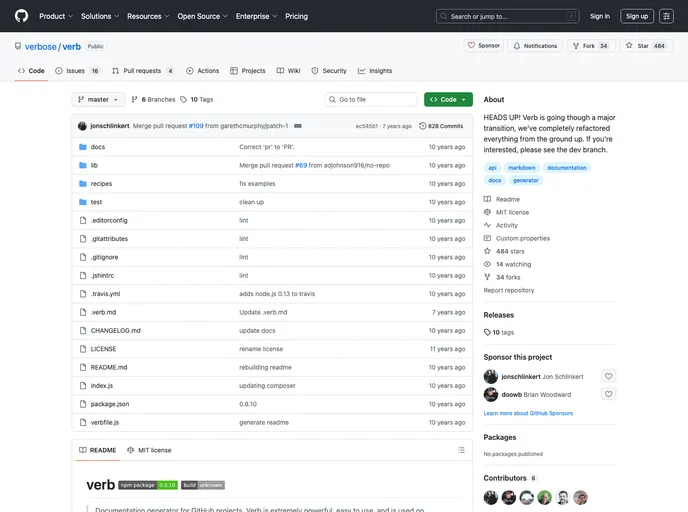Viewport: 688px width, 512px height.
Task: Open first contributor avatar
Action: pyautogui.click(x=491, y=498)
